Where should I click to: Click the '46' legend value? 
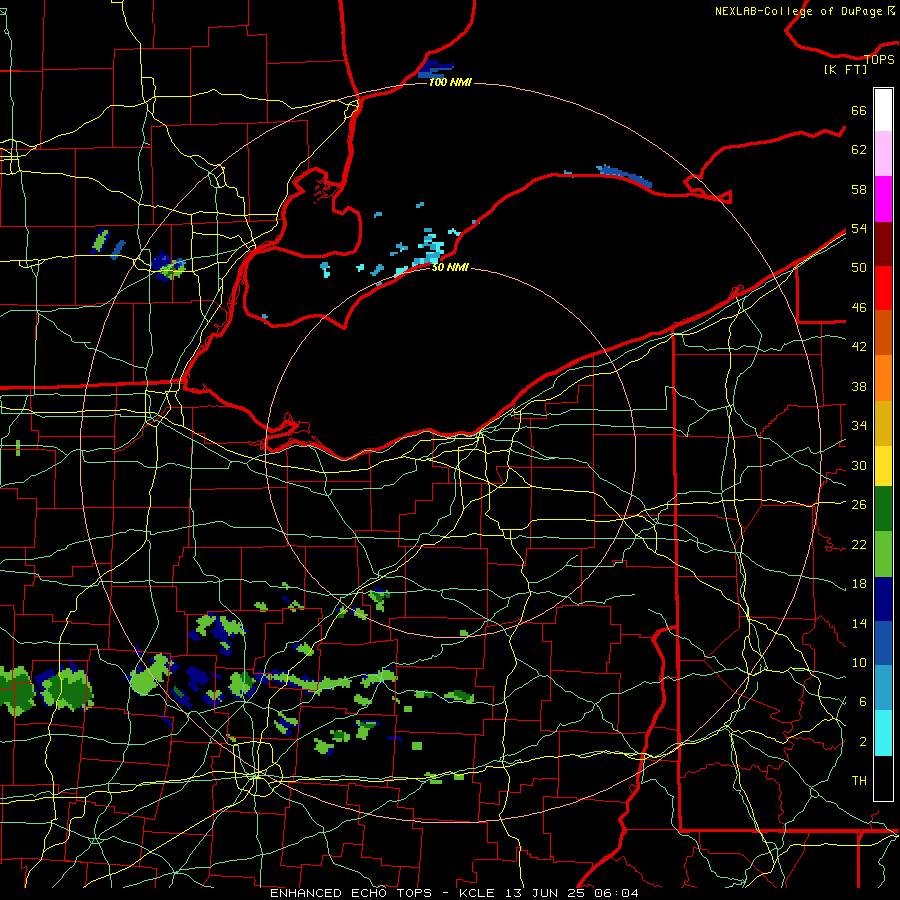point(859,307)
